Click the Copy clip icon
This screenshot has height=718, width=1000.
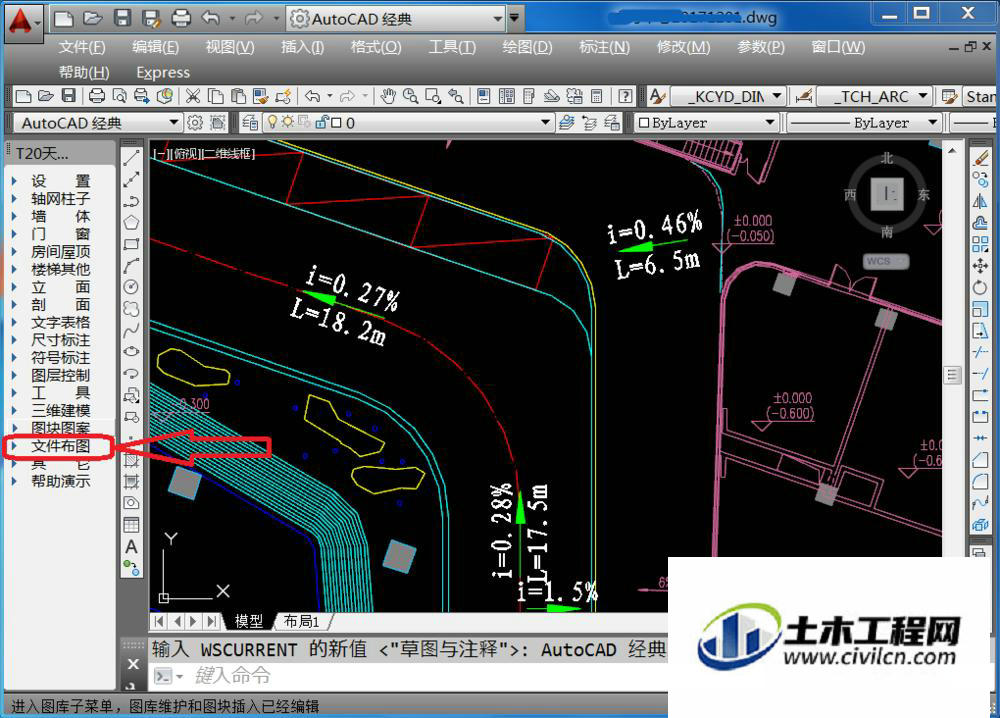pos(216,96)
